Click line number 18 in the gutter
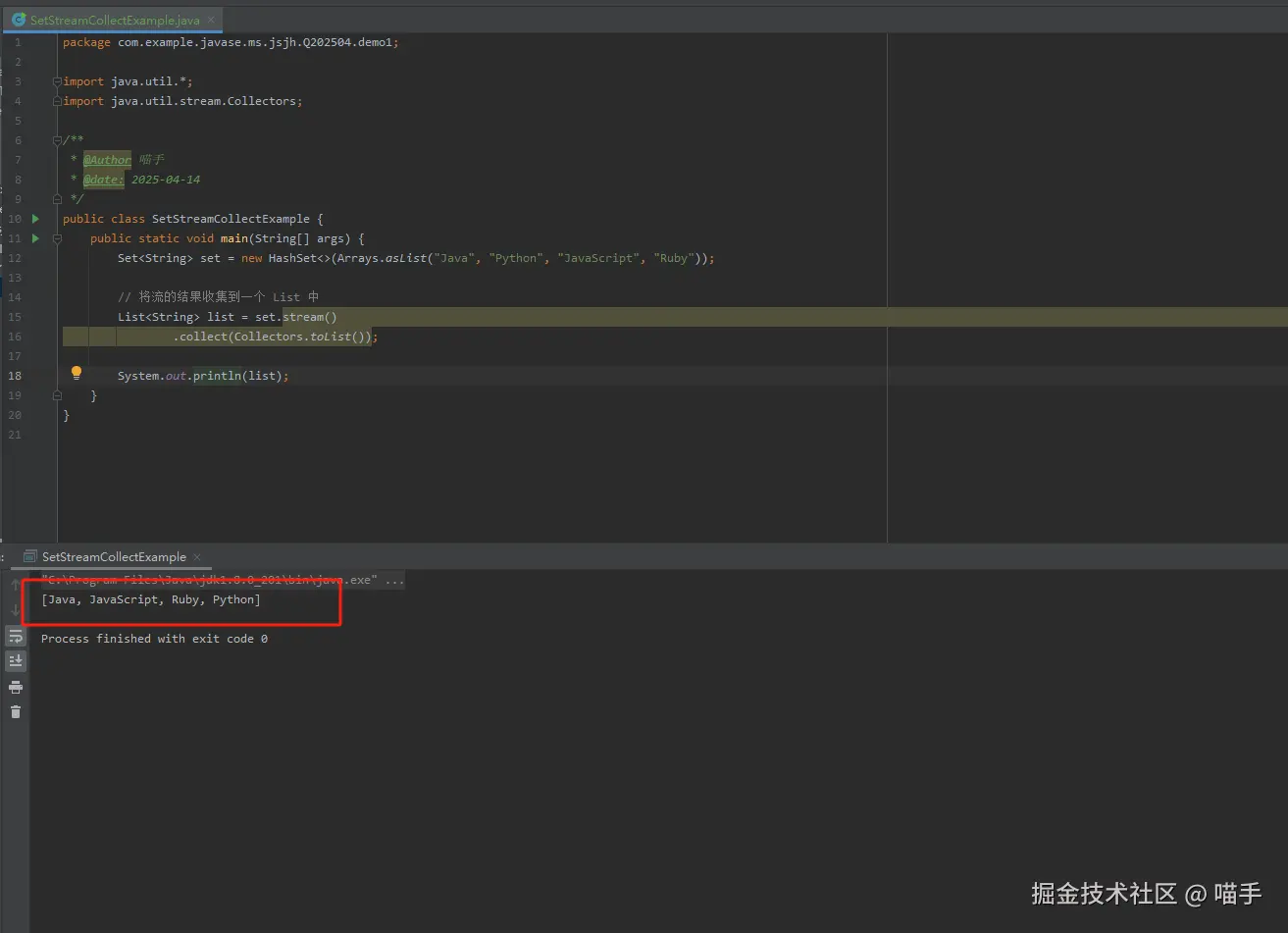The image size is (1288, 933). click(15, 376)
